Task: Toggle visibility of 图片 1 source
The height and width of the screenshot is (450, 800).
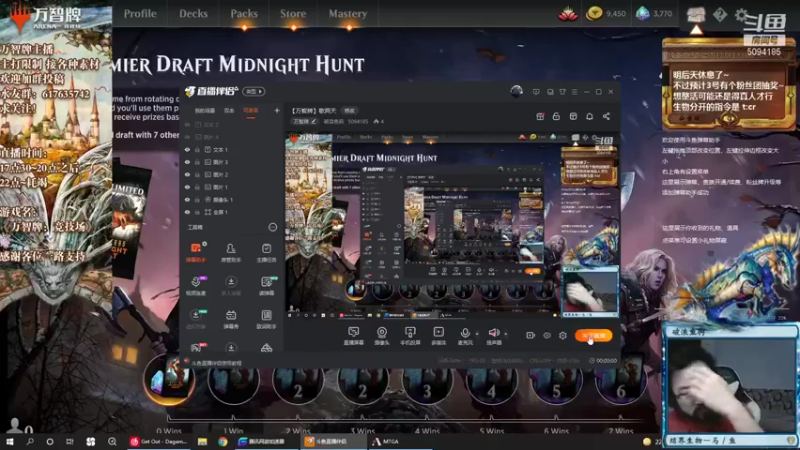Action: click(x=187, y=187)
